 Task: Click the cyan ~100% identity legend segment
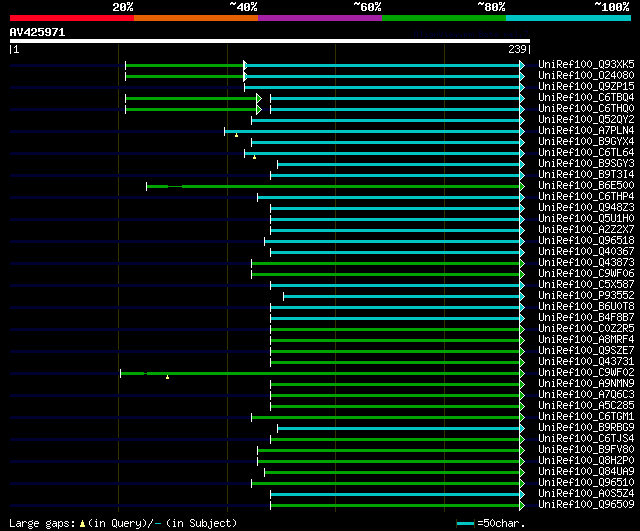pos(568,18)
